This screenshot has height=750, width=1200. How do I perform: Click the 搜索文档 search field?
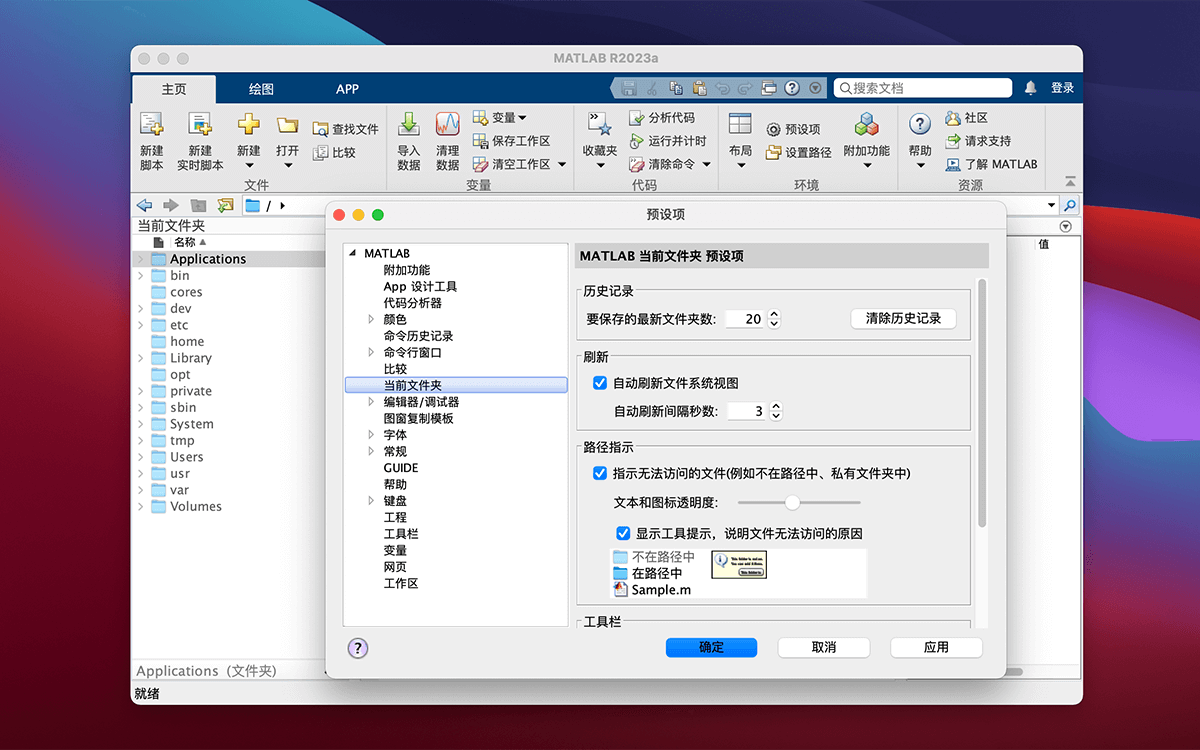pyautogui.click(x=924, y=88)
